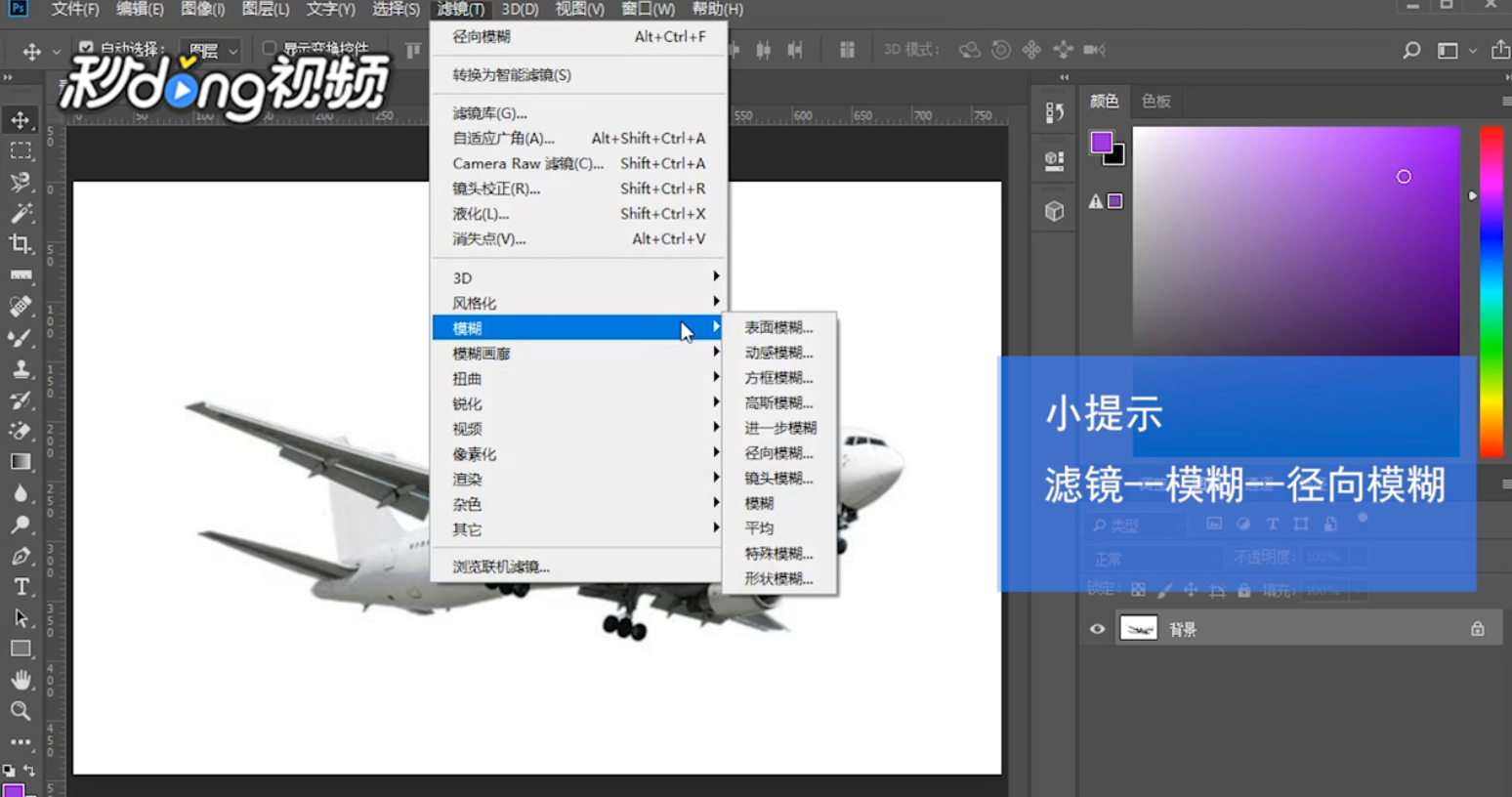This screenshot has height=797, width=1512.
Task: Hide the 背景 layer with eye icon
Action: pyautogui.click(x=1097, y=629)
